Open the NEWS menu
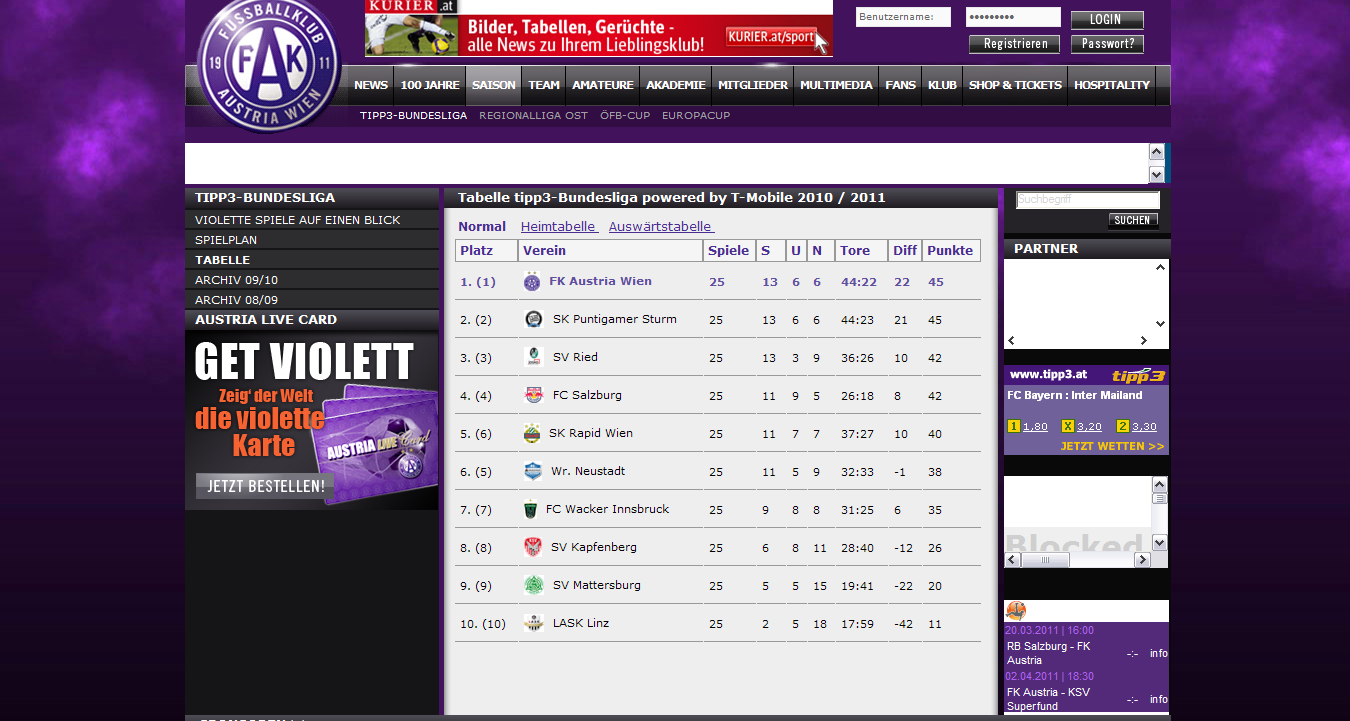 (x=371, y=85)
